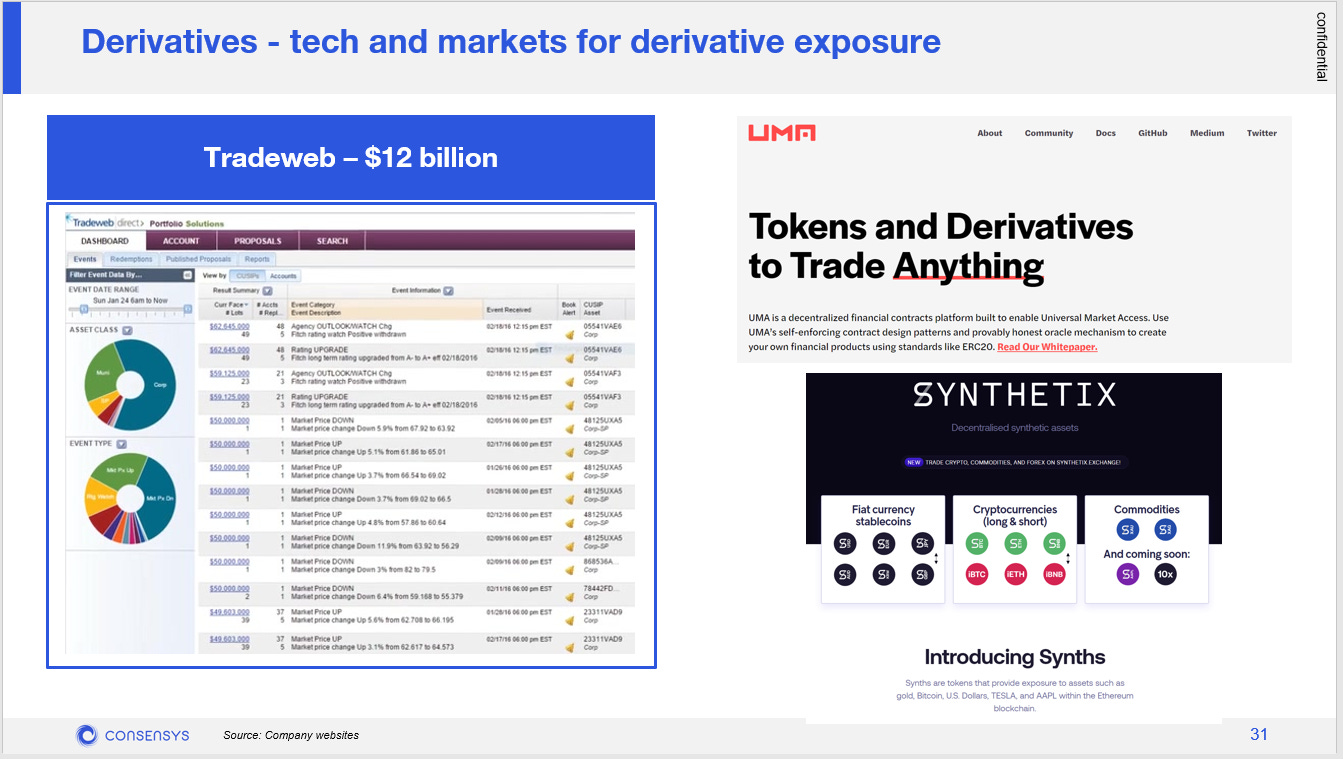Open the Asset Class dropdown arrow
The height and width of the screenshot is (759, 1343).
coord(127,330)
